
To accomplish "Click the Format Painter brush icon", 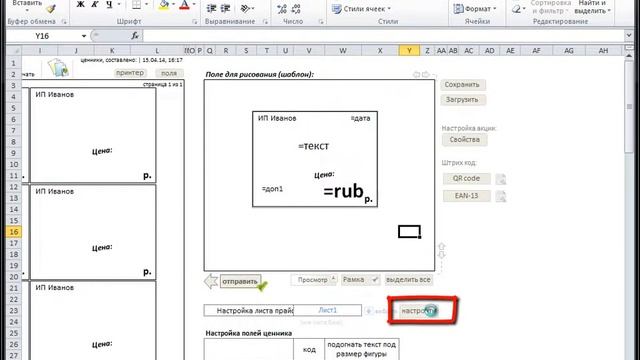I will coord(51,9).
